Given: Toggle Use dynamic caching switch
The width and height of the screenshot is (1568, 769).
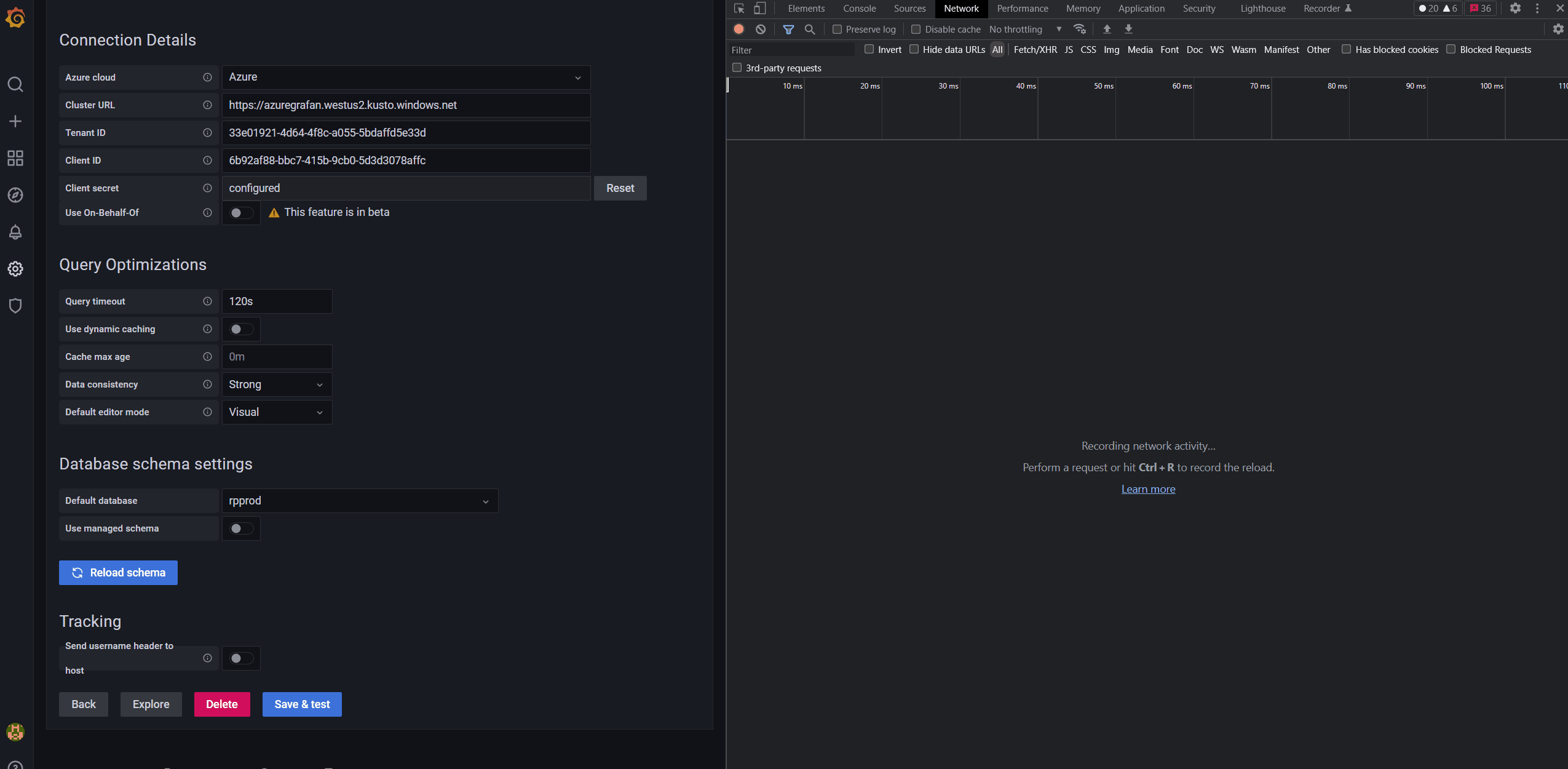Looking at the screenshot, I should tap(241, 329).
